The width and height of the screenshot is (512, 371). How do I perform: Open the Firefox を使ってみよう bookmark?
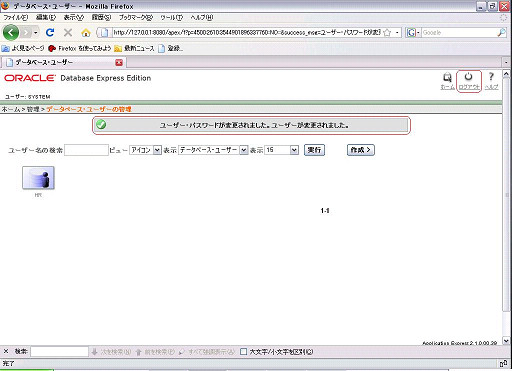(80, 48)
